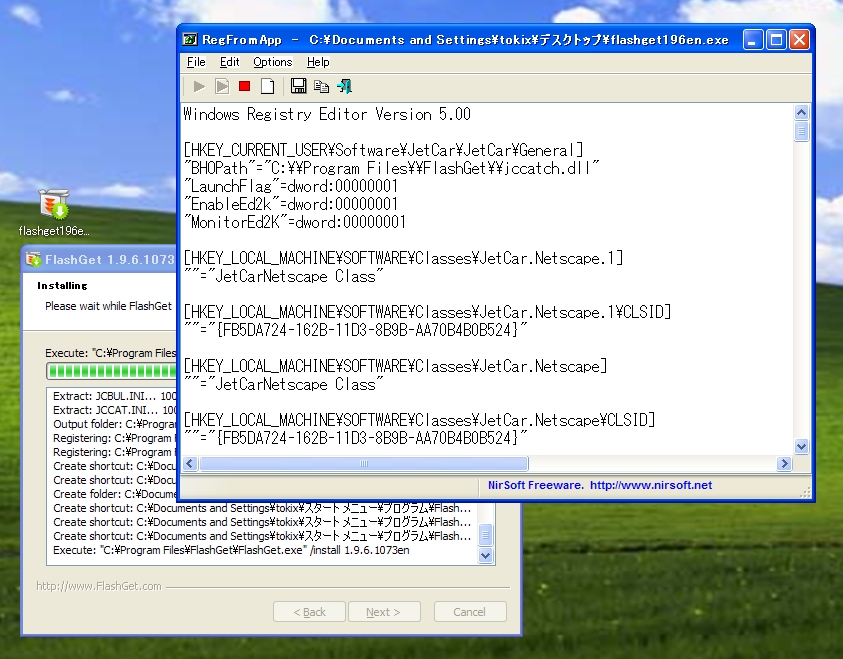This screenshot has height=659, width=843.
Task: Clear output with the blank page icon
Action: [267, 87]
